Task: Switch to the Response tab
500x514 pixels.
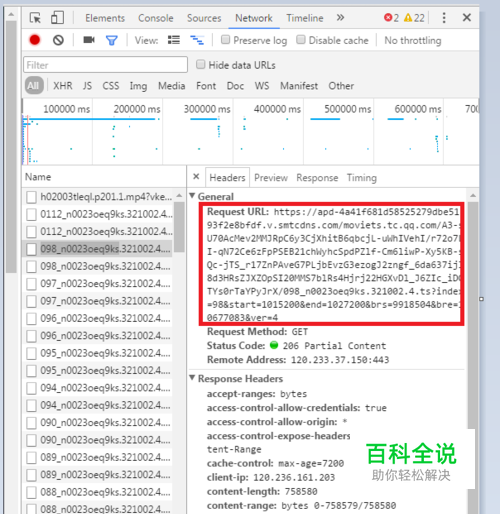Action: click(317, 178)
